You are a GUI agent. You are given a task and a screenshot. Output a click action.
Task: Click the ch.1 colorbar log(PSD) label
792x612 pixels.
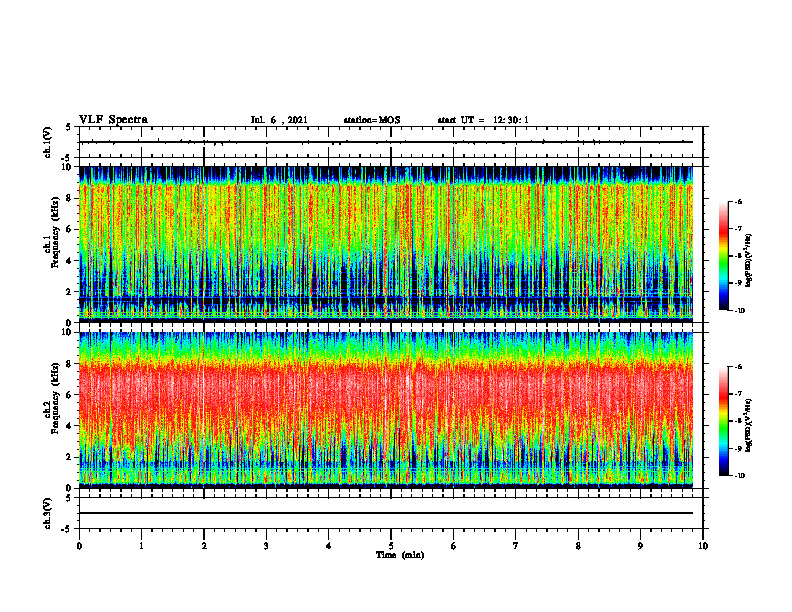point(749,261)
